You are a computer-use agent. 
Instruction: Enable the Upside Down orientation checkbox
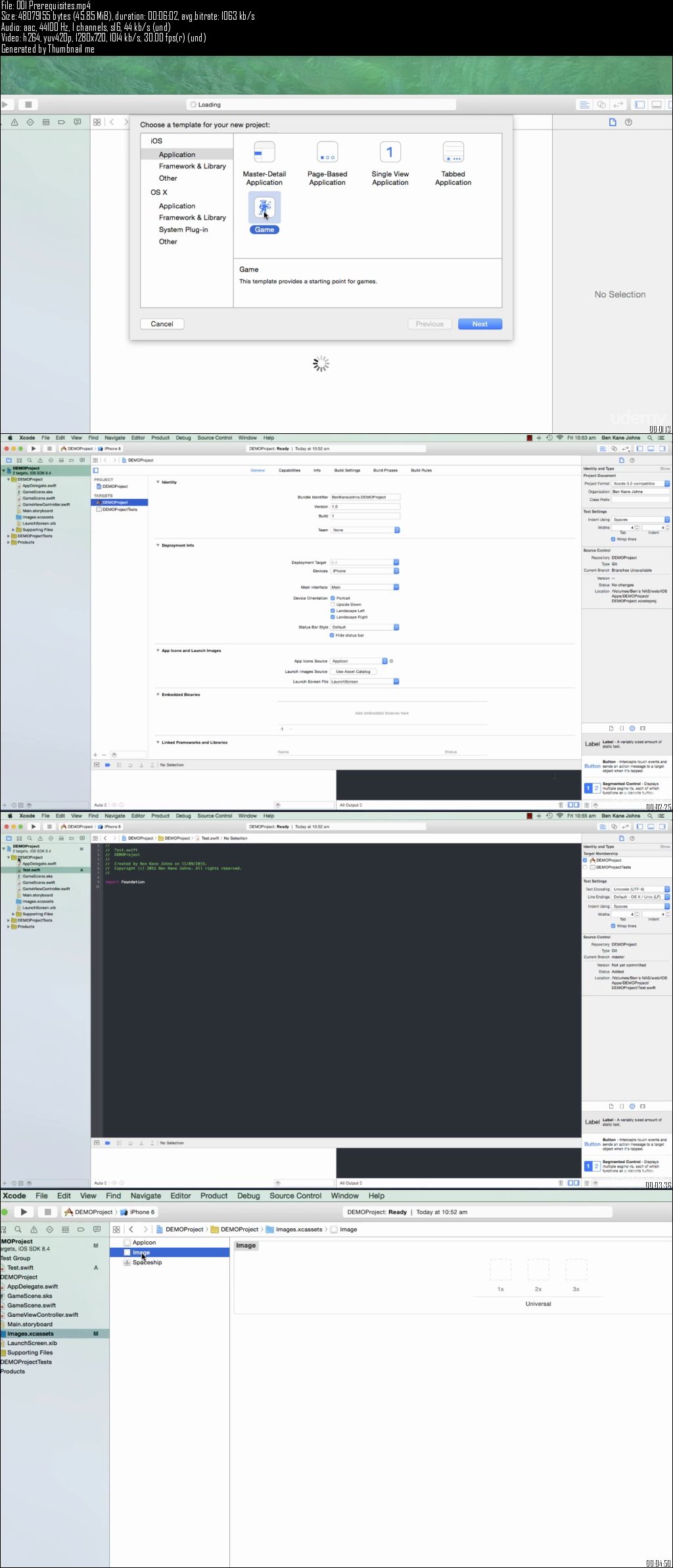(x=333, y=604)
